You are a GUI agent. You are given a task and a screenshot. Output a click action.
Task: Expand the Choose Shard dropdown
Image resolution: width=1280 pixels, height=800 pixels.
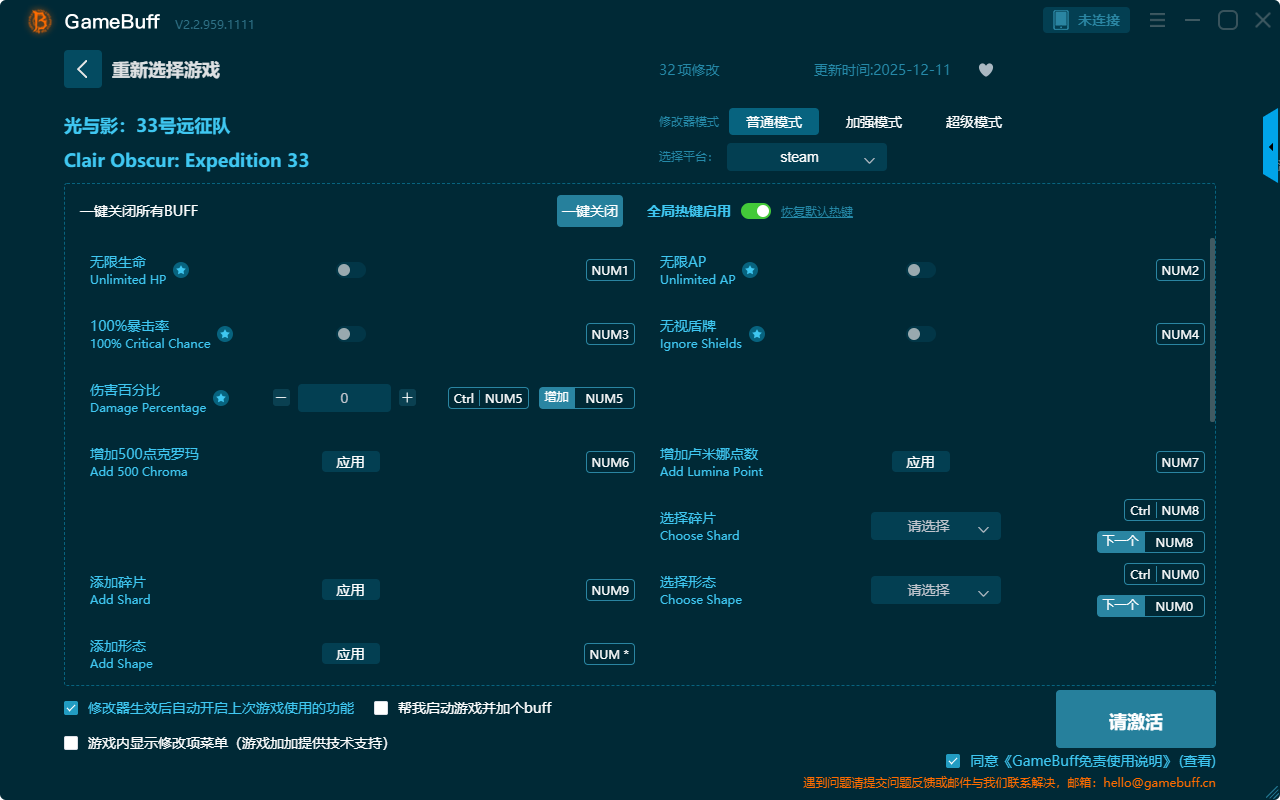[x=935, y=526]
